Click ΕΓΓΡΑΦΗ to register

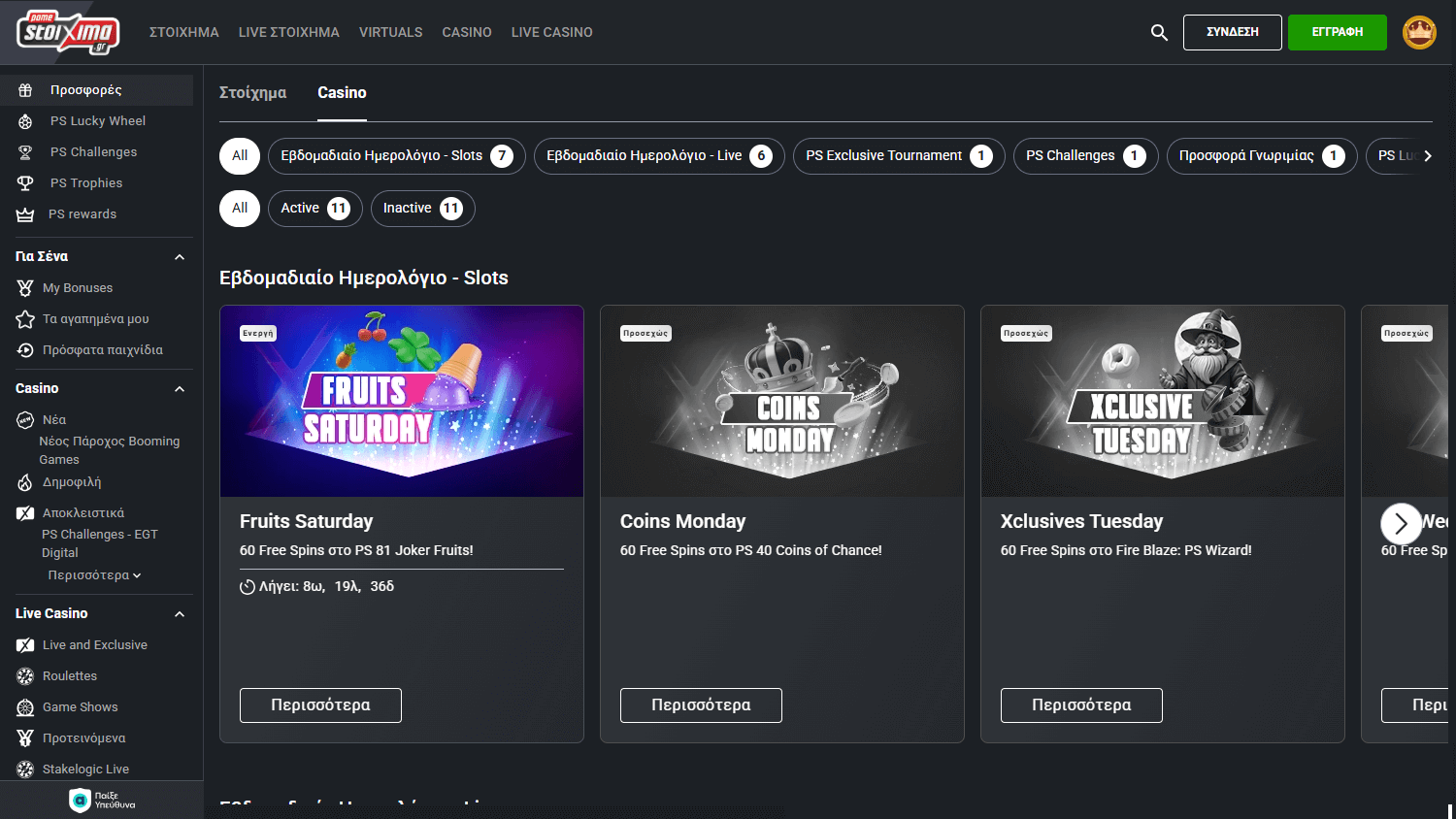(x=1337, y=32)
